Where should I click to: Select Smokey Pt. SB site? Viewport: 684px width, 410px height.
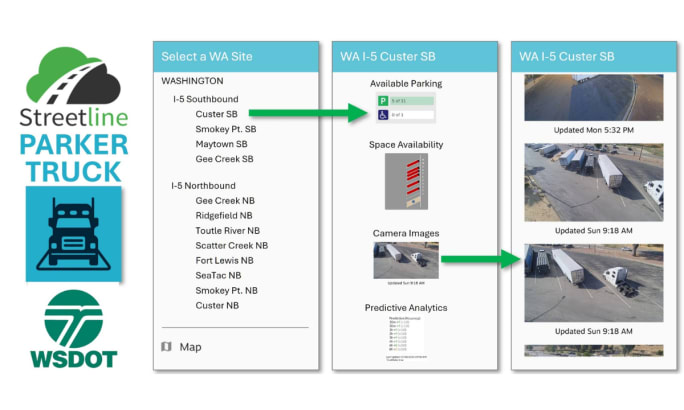click(x=226, y=129)
